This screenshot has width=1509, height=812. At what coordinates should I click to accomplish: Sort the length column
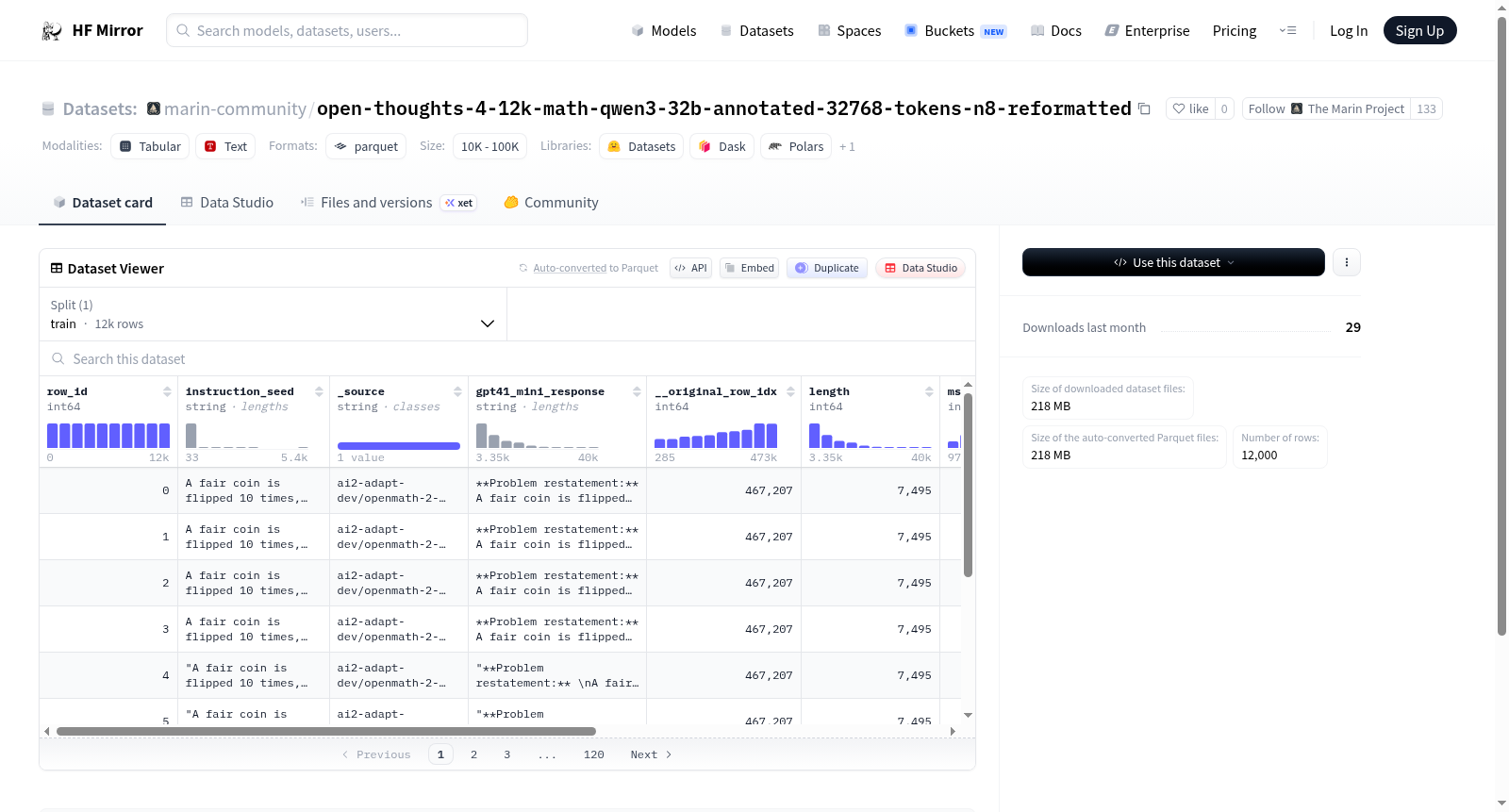coord(929,391)
